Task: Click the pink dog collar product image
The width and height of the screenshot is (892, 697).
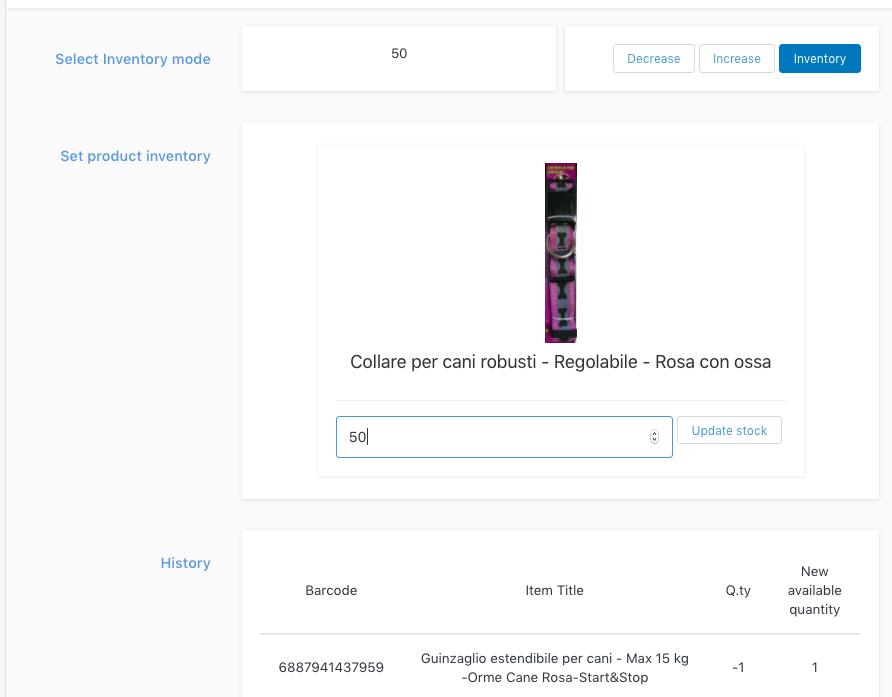Action: (x=560, y=253)
